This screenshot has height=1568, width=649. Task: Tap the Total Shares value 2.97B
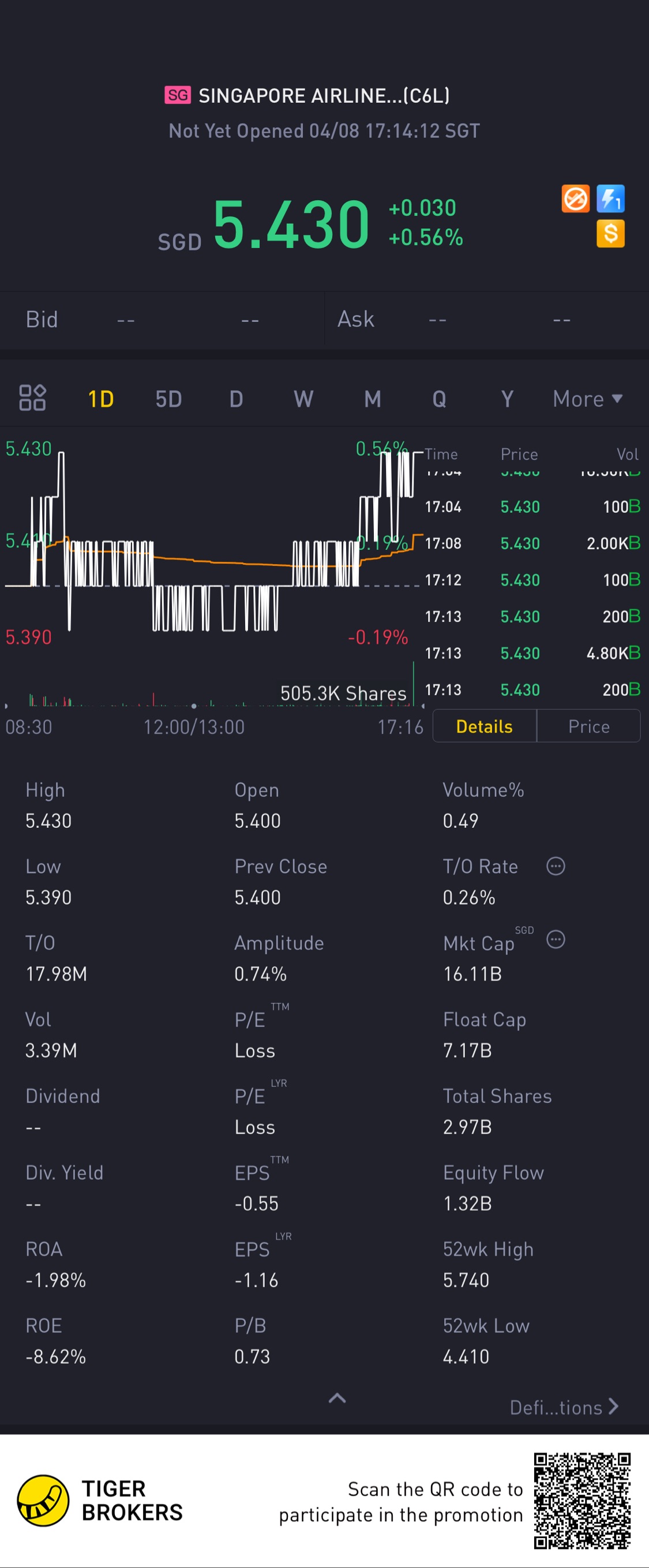click(x=467, y=1127)
